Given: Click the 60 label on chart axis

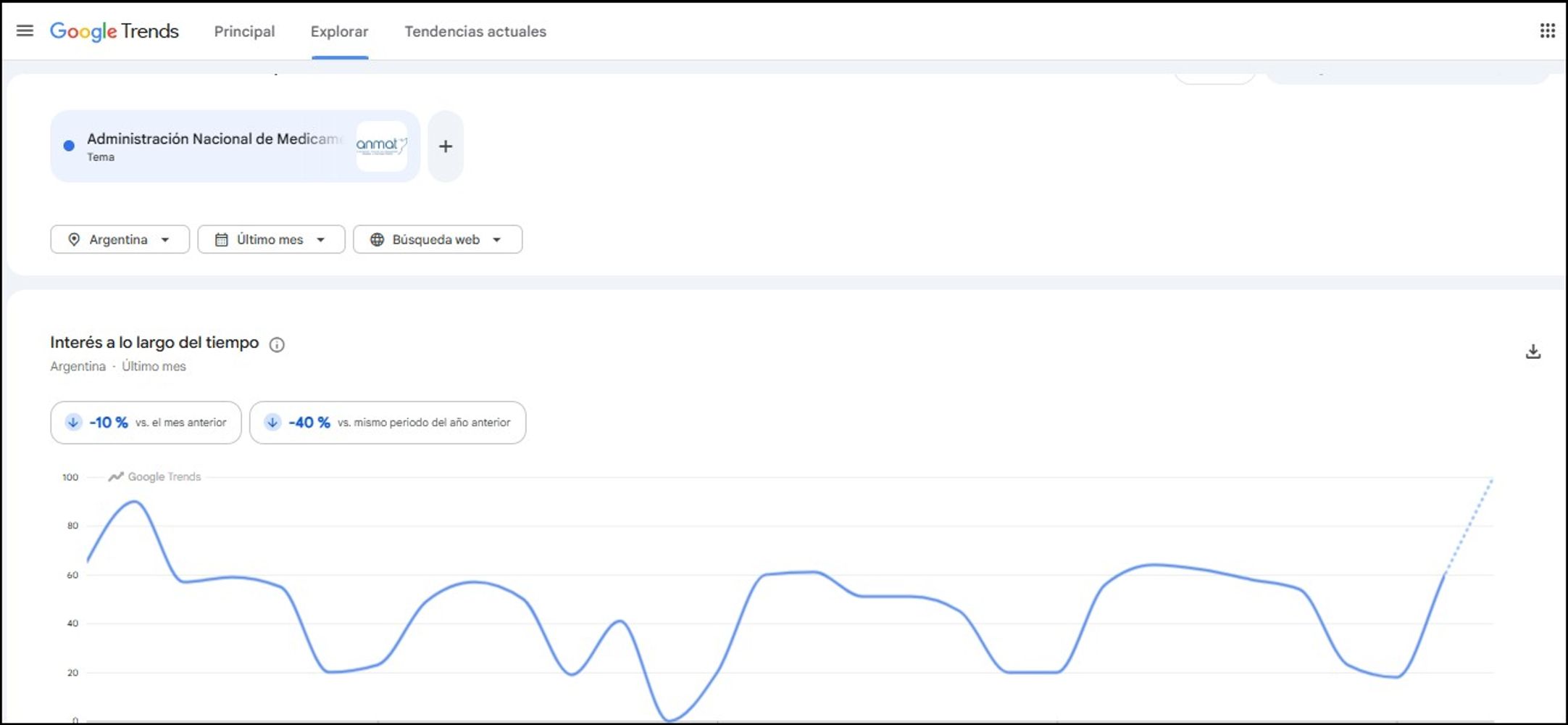Looking at the screenshot, I should tap(72, 575).
